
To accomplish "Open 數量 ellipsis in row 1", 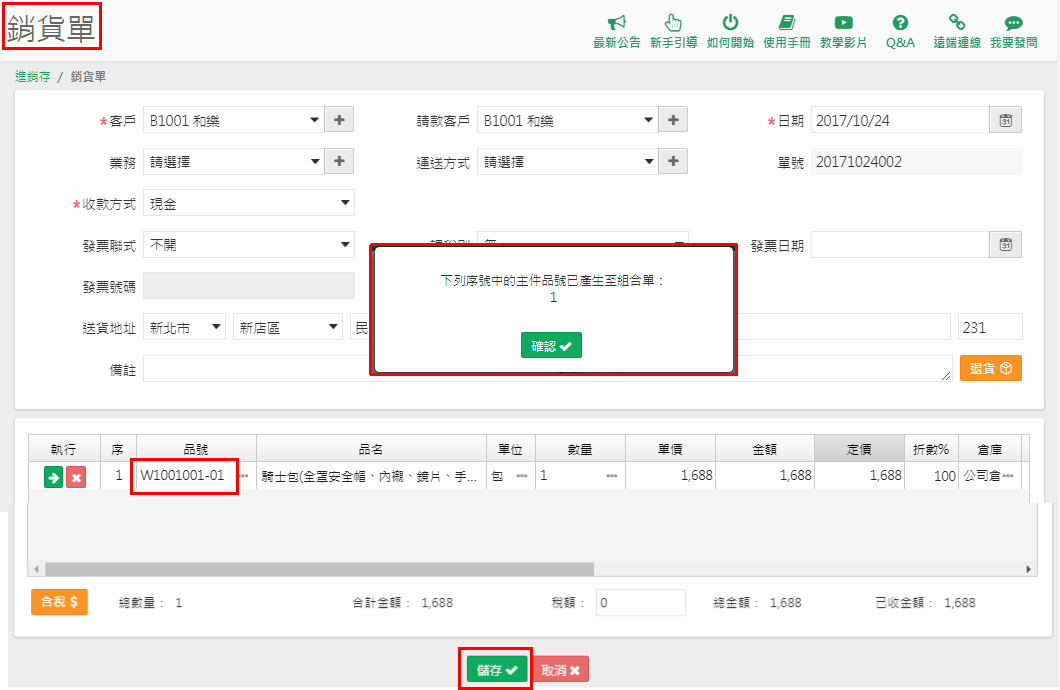I will click(611, 476).
